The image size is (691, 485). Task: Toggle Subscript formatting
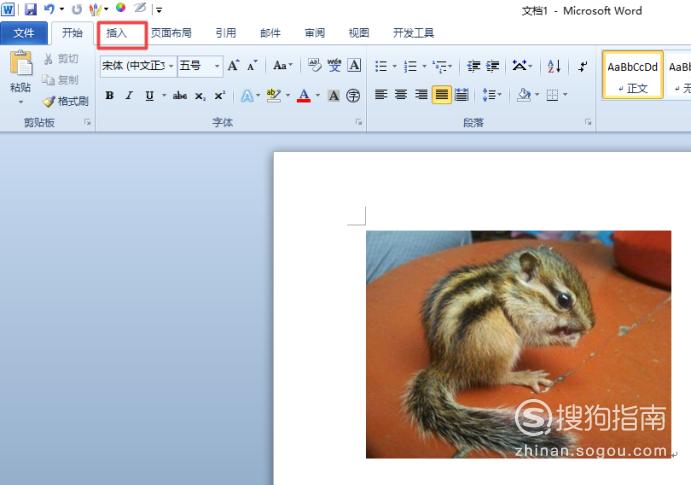point(200,96)
